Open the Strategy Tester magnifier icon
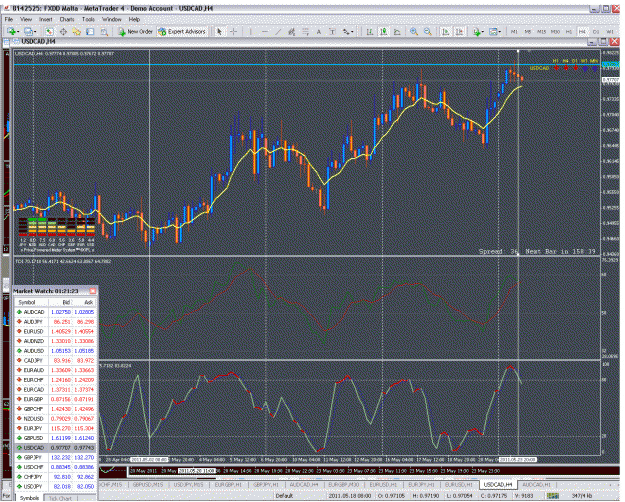The width and height of the screenshot is (625, 502). (x=104, y=31)
